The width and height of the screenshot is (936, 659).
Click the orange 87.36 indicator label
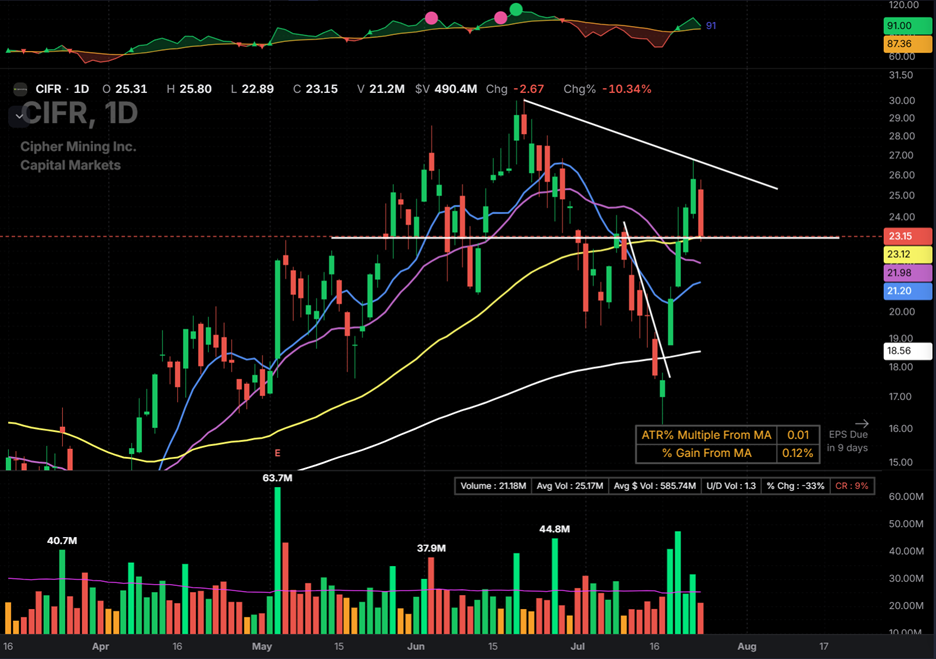click(x=907, y=44)
